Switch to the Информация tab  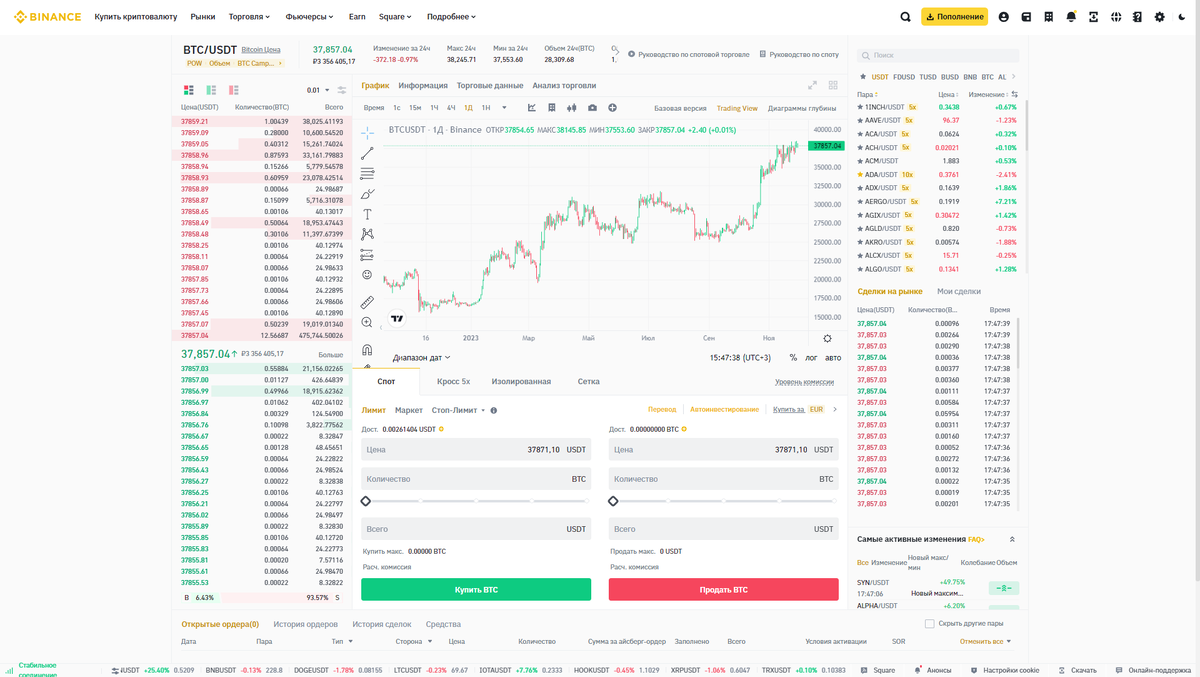click(x=423, y=86)
